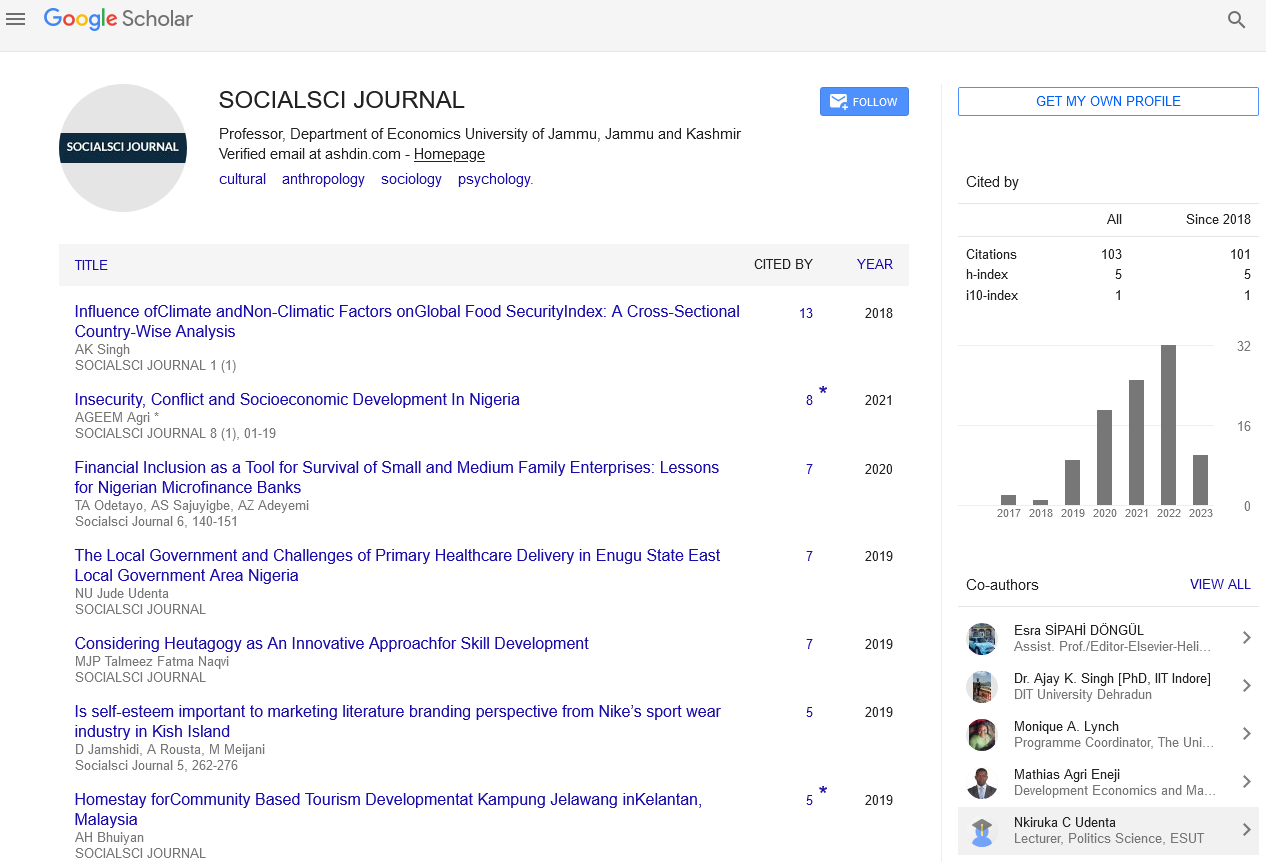View the 8 citations of Insecurity article
The image size is (1266, 862).
[x=809, y=400]
